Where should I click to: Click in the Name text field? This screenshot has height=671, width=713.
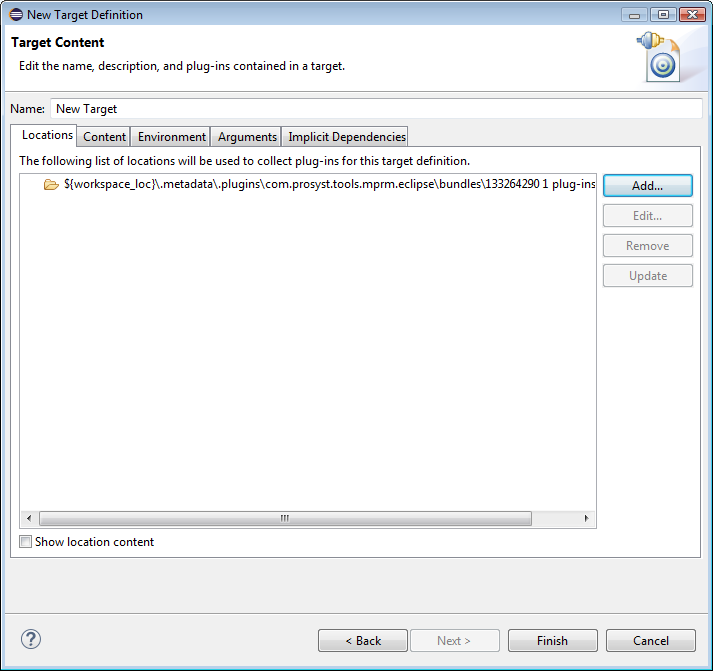(375, 109)
